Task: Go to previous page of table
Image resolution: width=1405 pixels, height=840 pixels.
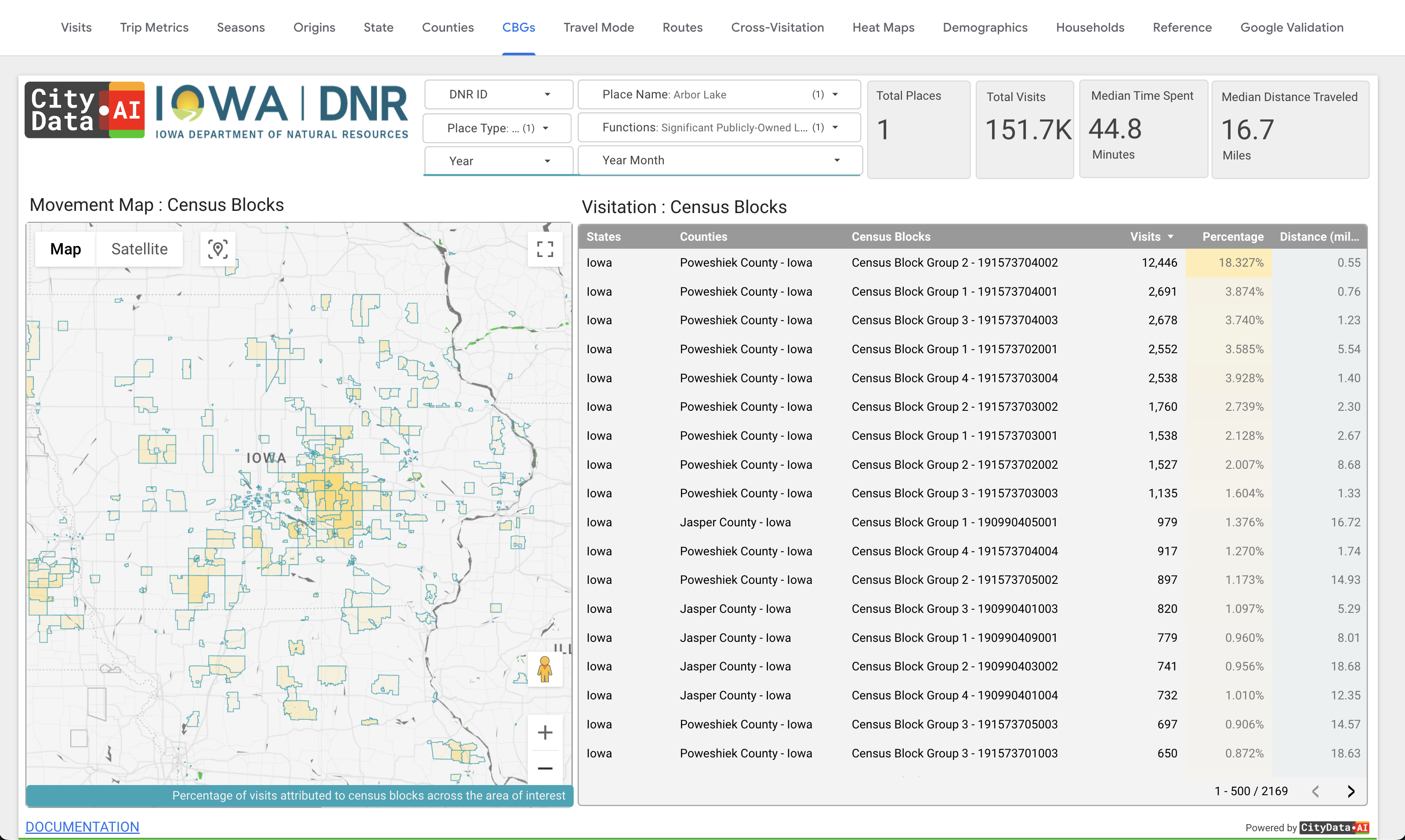Action: point(1315,791)
